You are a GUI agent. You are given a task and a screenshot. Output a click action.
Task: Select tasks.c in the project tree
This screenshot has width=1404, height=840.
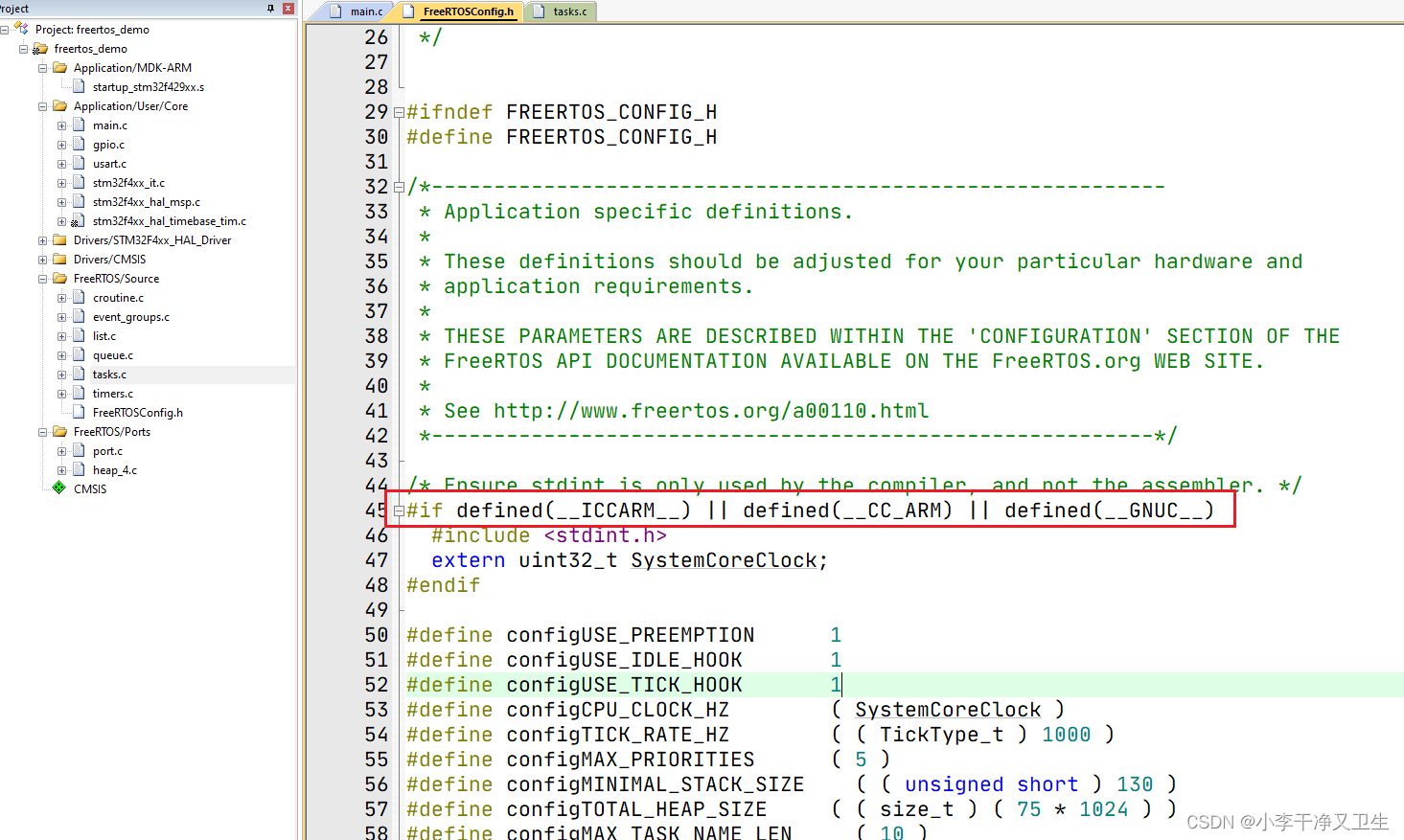109,375
